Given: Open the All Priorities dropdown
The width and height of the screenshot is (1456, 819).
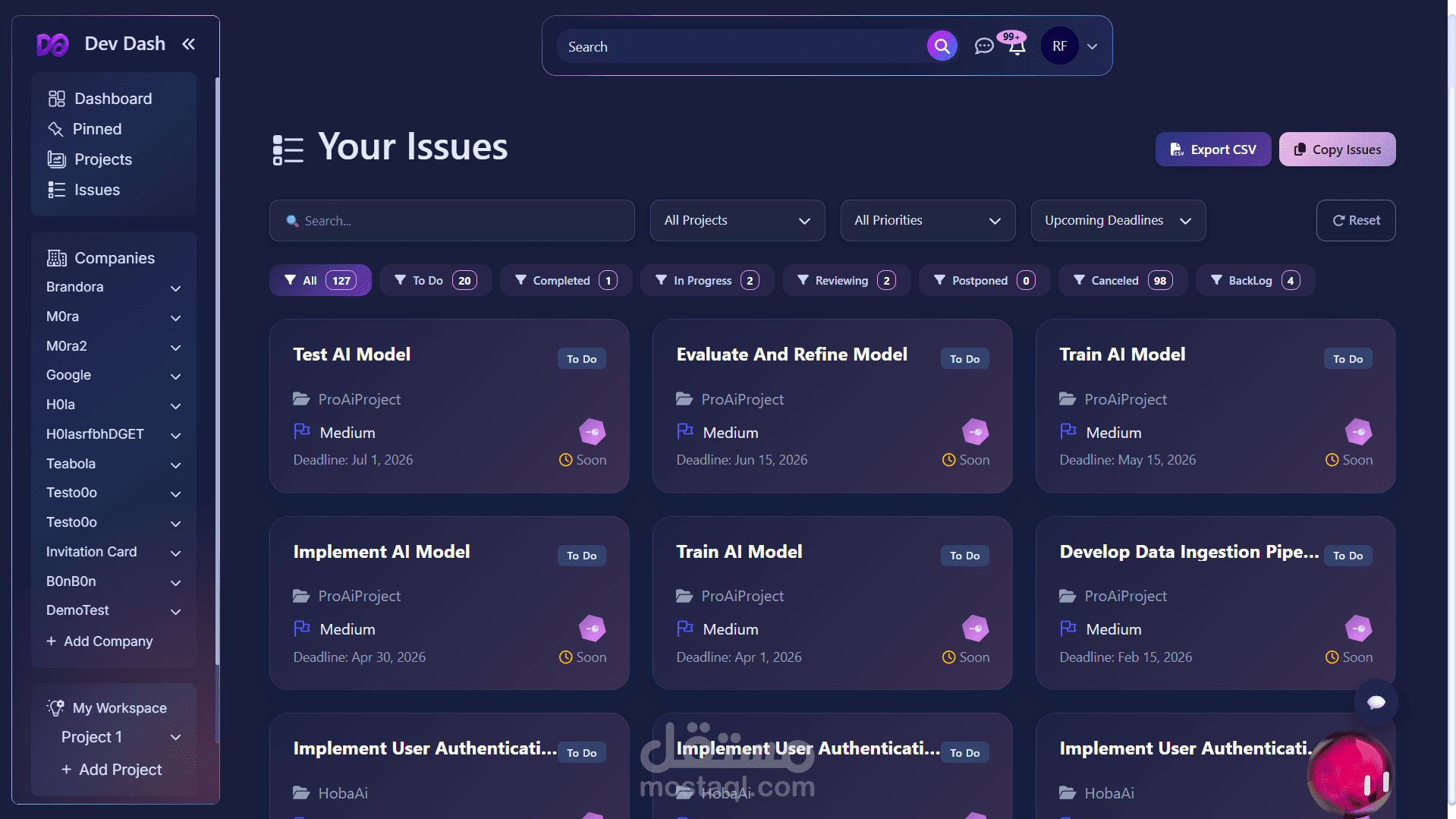Looking at the screenshot, I should tap(927, 220).
